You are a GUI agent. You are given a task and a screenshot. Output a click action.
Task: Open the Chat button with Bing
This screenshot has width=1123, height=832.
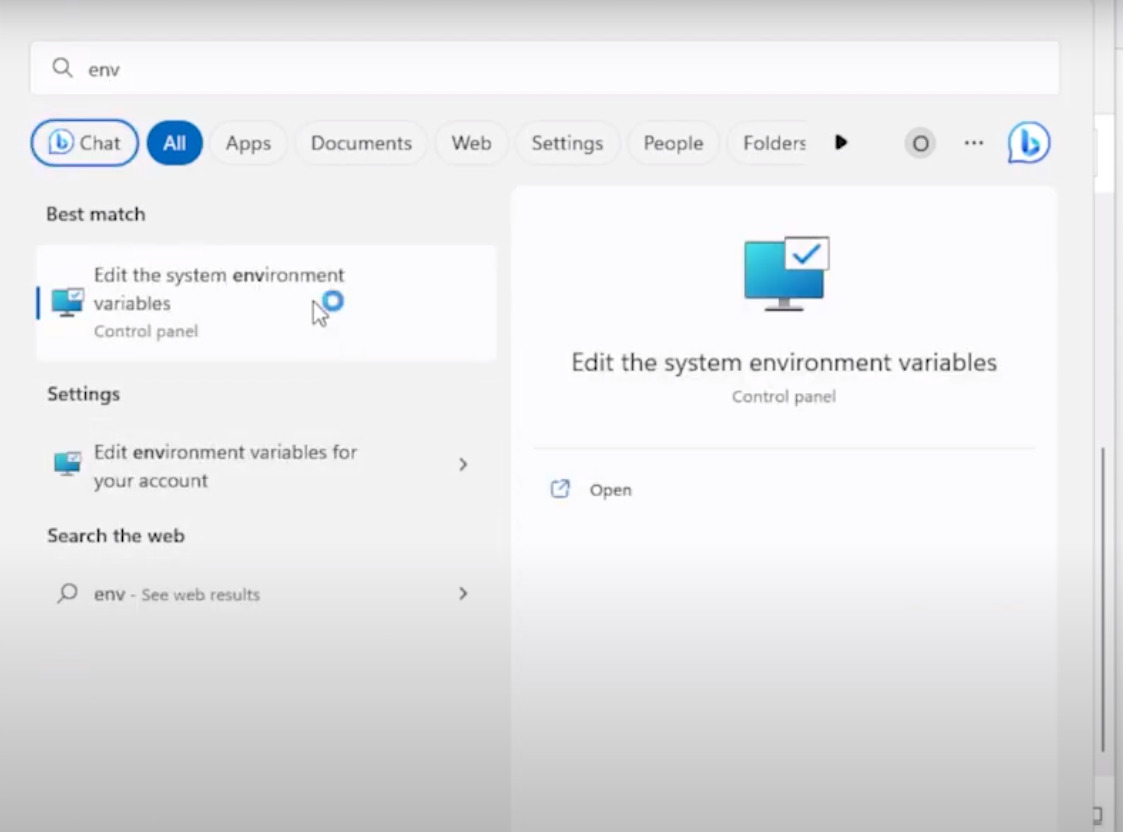pos(85,143)
